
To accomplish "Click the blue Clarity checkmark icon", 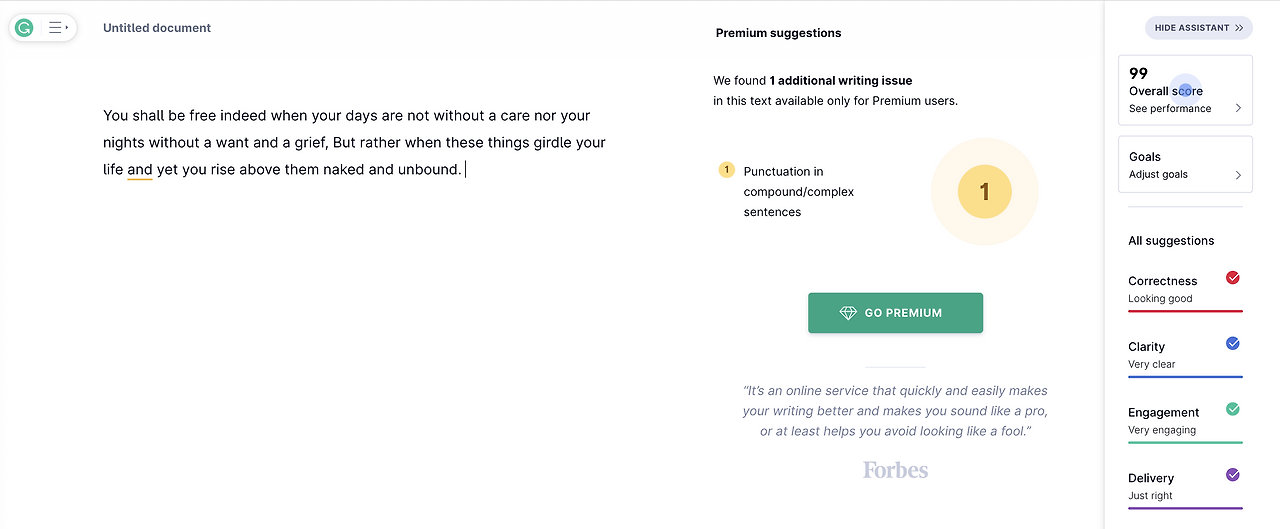I will click(1233, 344).
